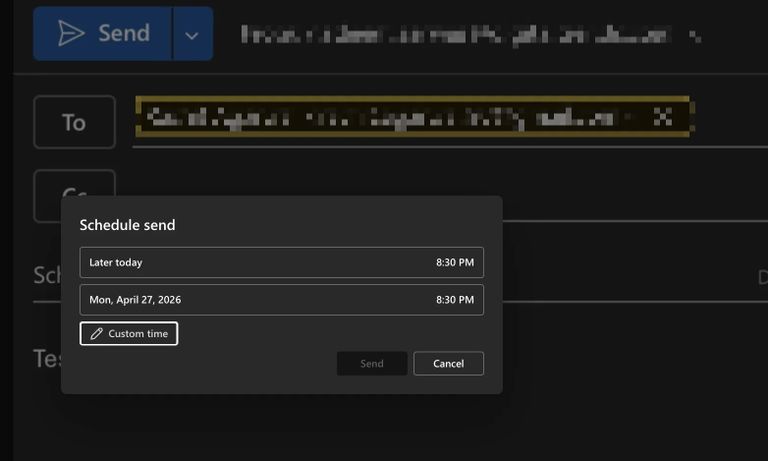Choose Mon, April 27, 2026 8:30 PM option
Viewport: 768px width, 461px height.
282,299
